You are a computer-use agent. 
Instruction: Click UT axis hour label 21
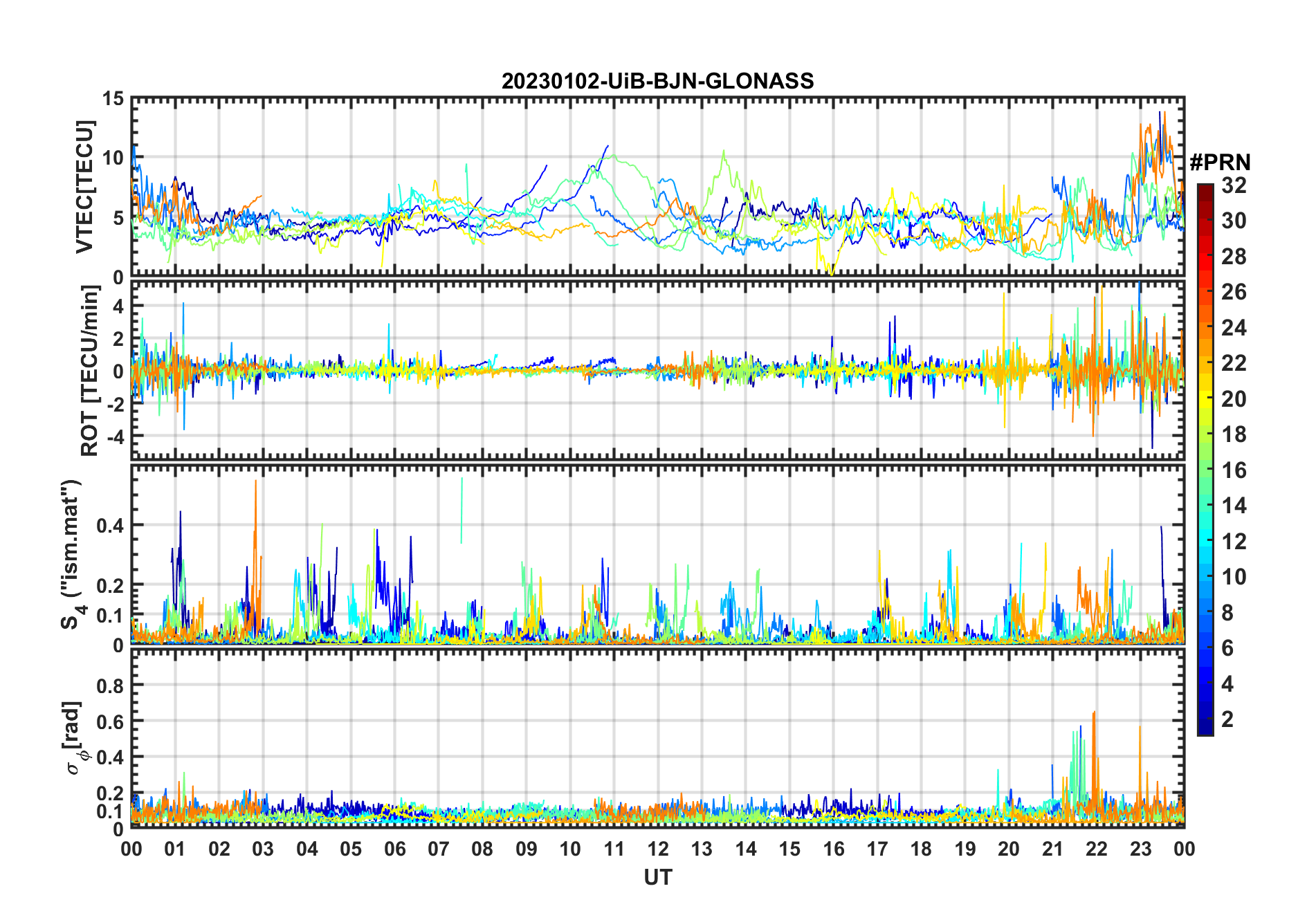pyautogui.click(x=1052, y=849)
